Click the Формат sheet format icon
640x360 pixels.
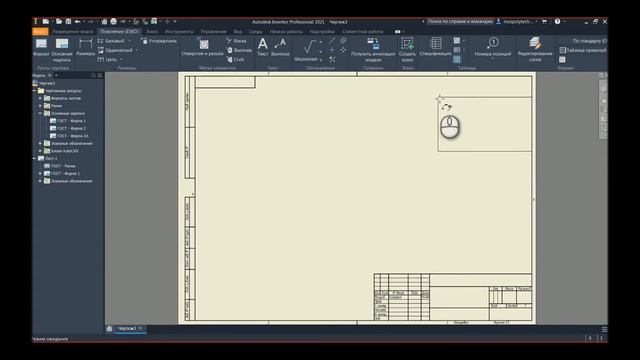[41, 44]
